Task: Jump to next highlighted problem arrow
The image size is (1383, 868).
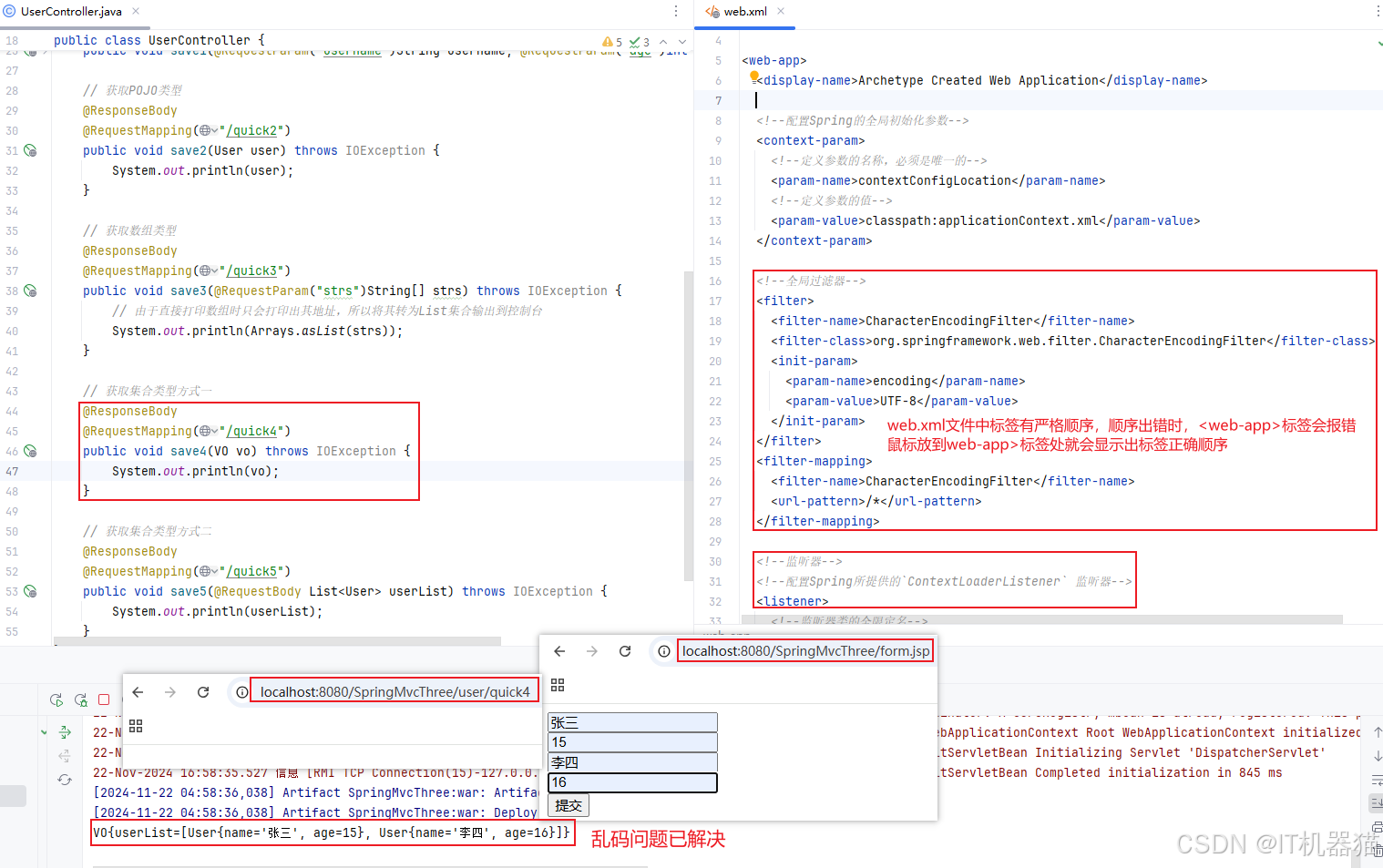Action: tap(681, 42)
